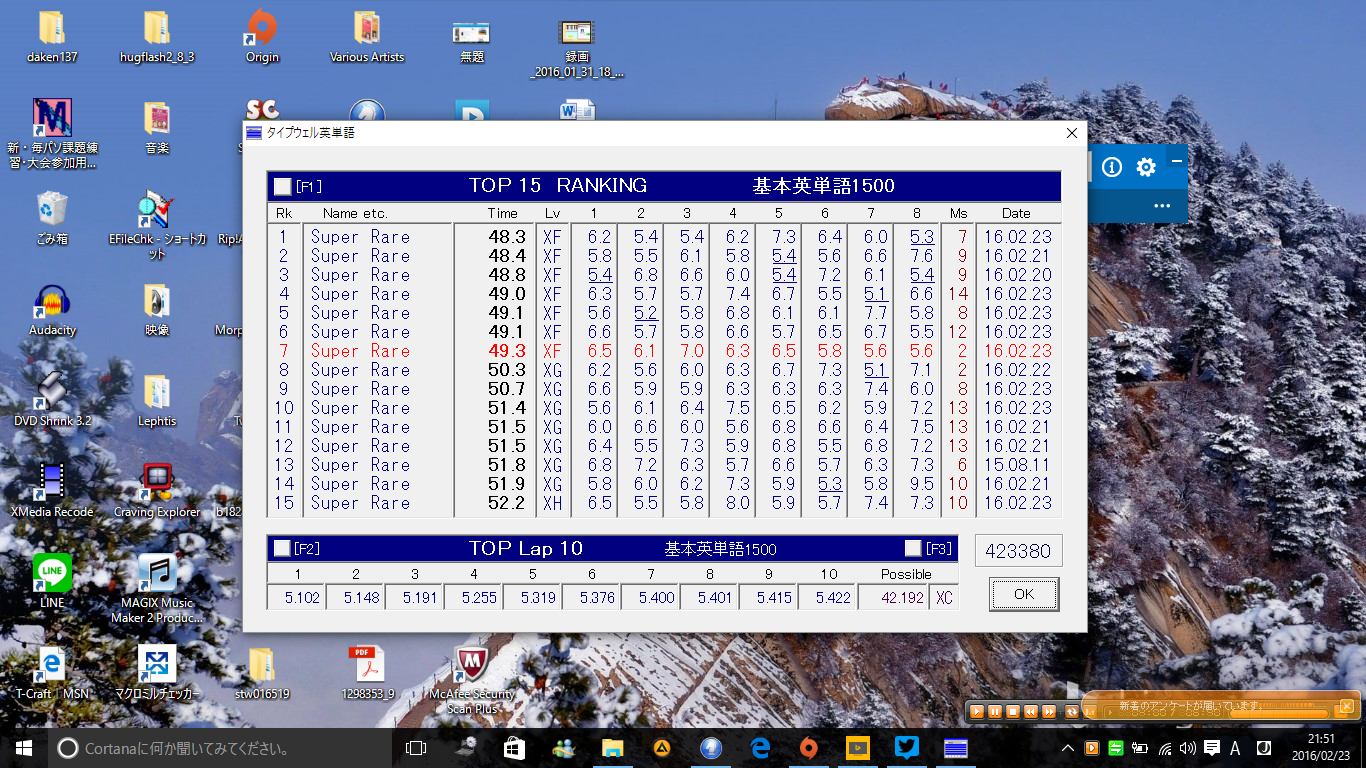
Task: Dismiss the orange survey notification popup
Action: click(x=1346, y=706)
